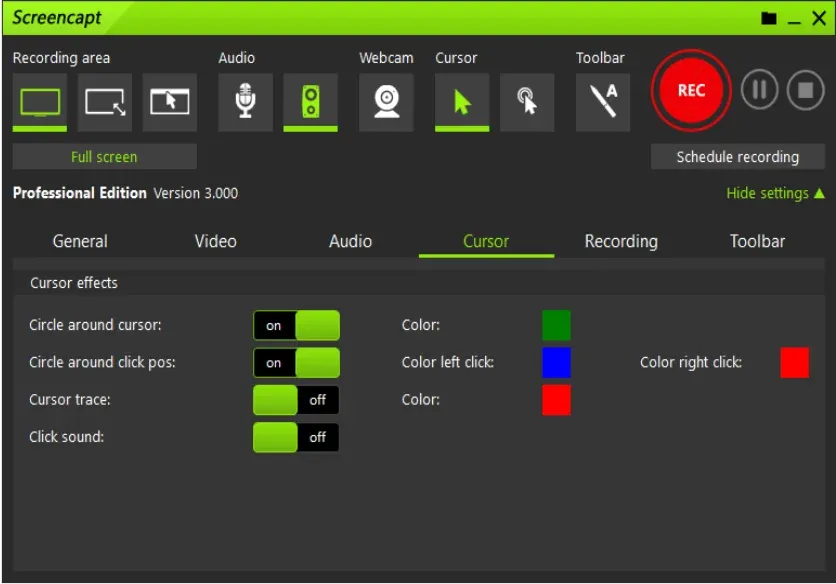Viewport: 836px width, 584px height.
Task: Select the Cursor settings tab
Action: click(x=486, y=242)
